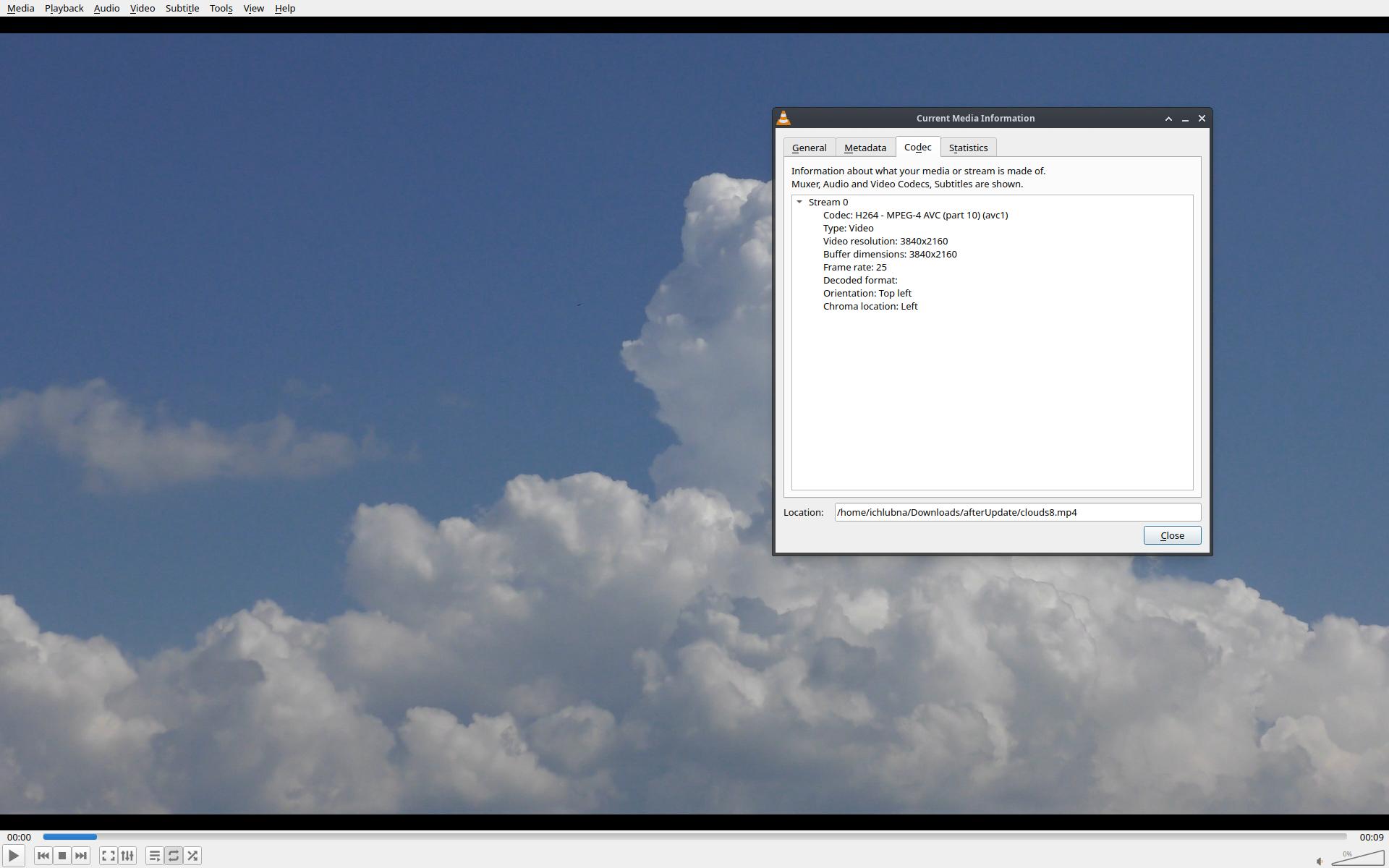Click the Close button in dialog
The width and height of the screenshot is (1389, 868).
click(x=1171, y=535)
